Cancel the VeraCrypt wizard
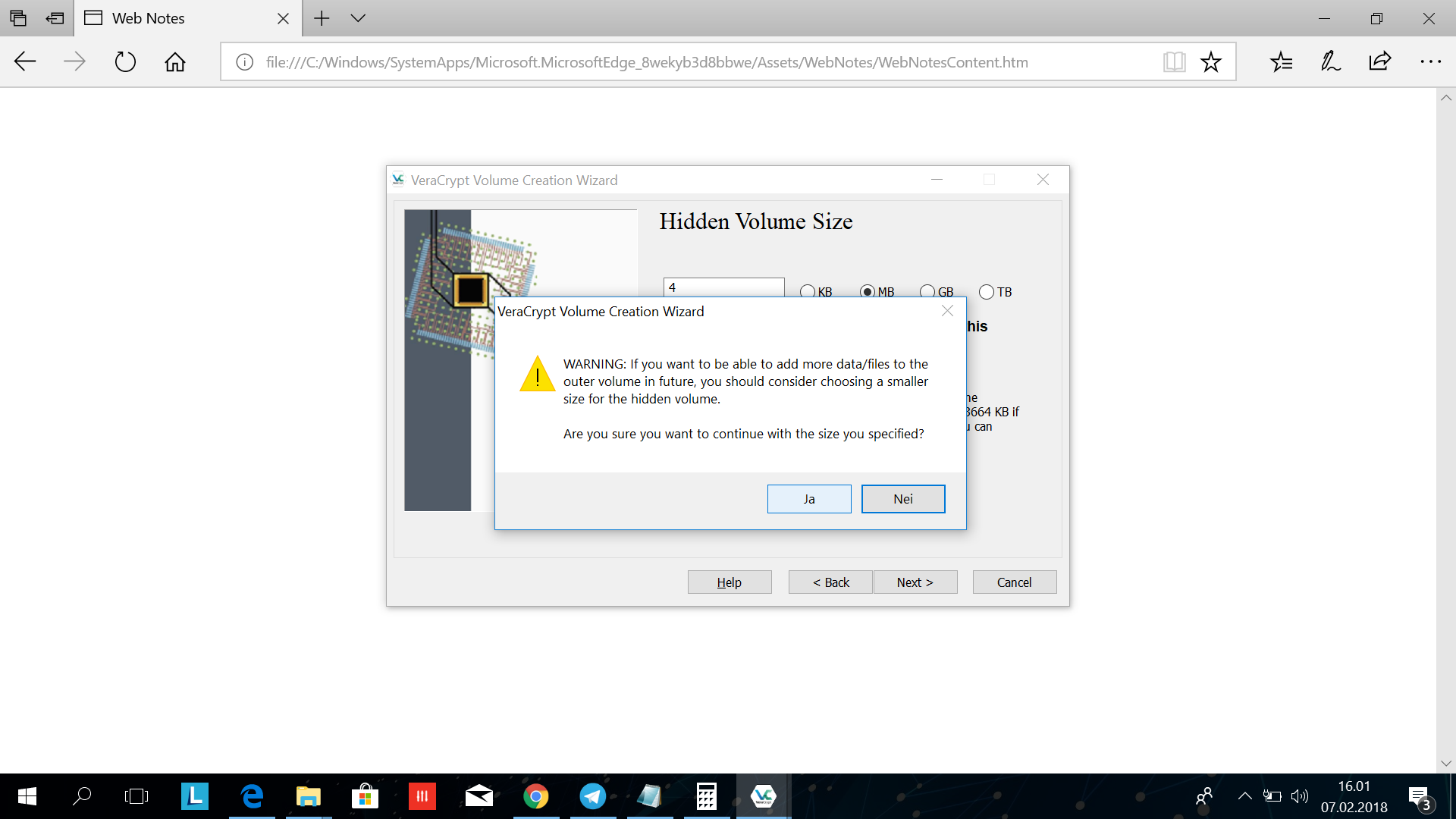The height and width of the screenshot is (819, 1456). [x=1015, y=582]
